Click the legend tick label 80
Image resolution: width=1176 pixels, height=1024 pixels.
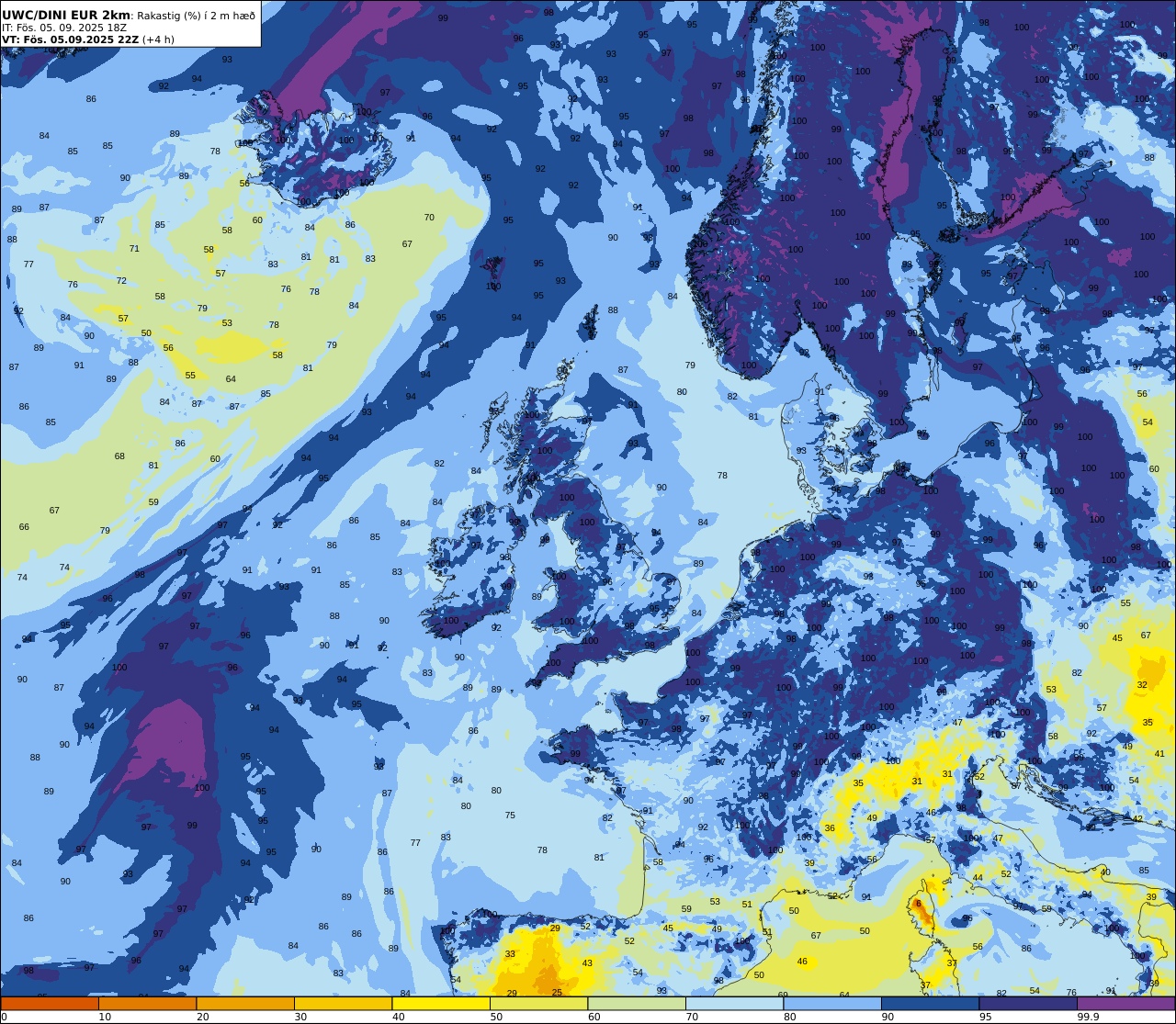[789, 1017]
